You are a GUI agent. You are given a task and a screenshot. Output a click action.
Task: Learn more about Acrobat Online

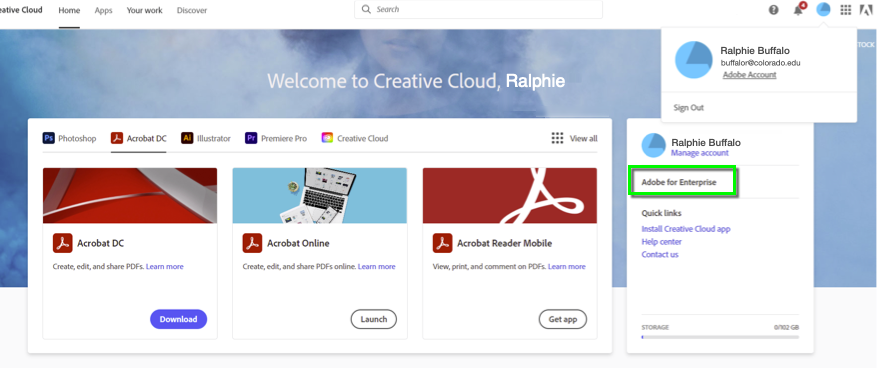[376, 266]
